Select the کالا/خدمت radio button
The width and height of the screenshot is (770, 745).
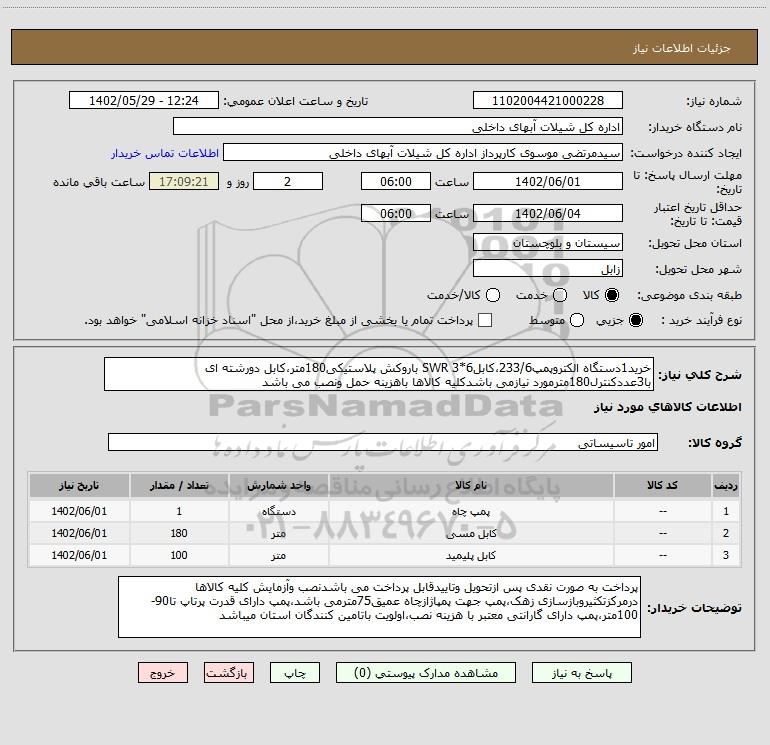(493, 295)
